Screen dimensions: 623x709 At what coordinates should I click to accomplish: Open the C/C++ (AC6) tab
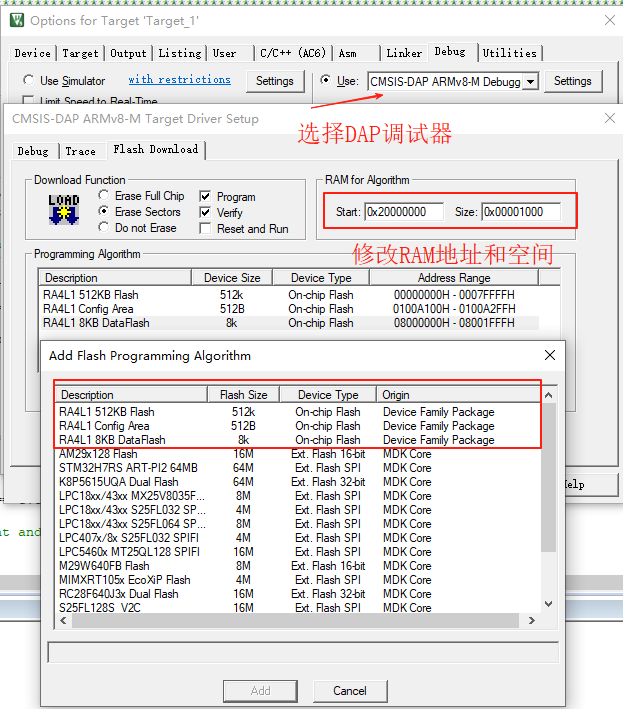click(293, 53)
